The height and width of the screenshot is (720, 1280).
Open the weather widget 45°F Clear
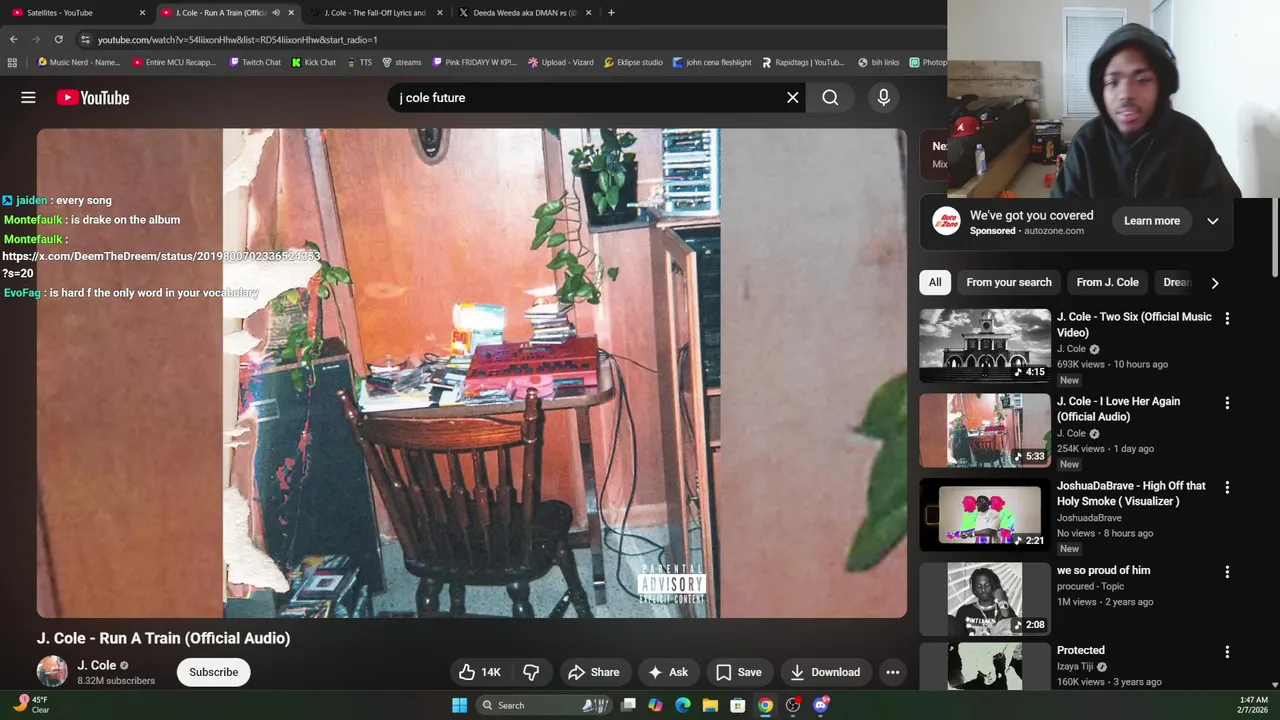click(x=30, y=704)
